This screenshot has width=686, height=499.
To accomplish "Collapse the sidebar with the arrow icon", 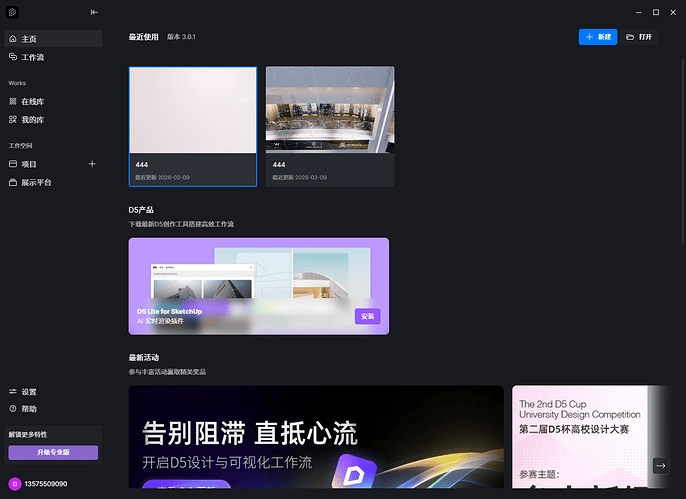I will [x=94, y=12].
